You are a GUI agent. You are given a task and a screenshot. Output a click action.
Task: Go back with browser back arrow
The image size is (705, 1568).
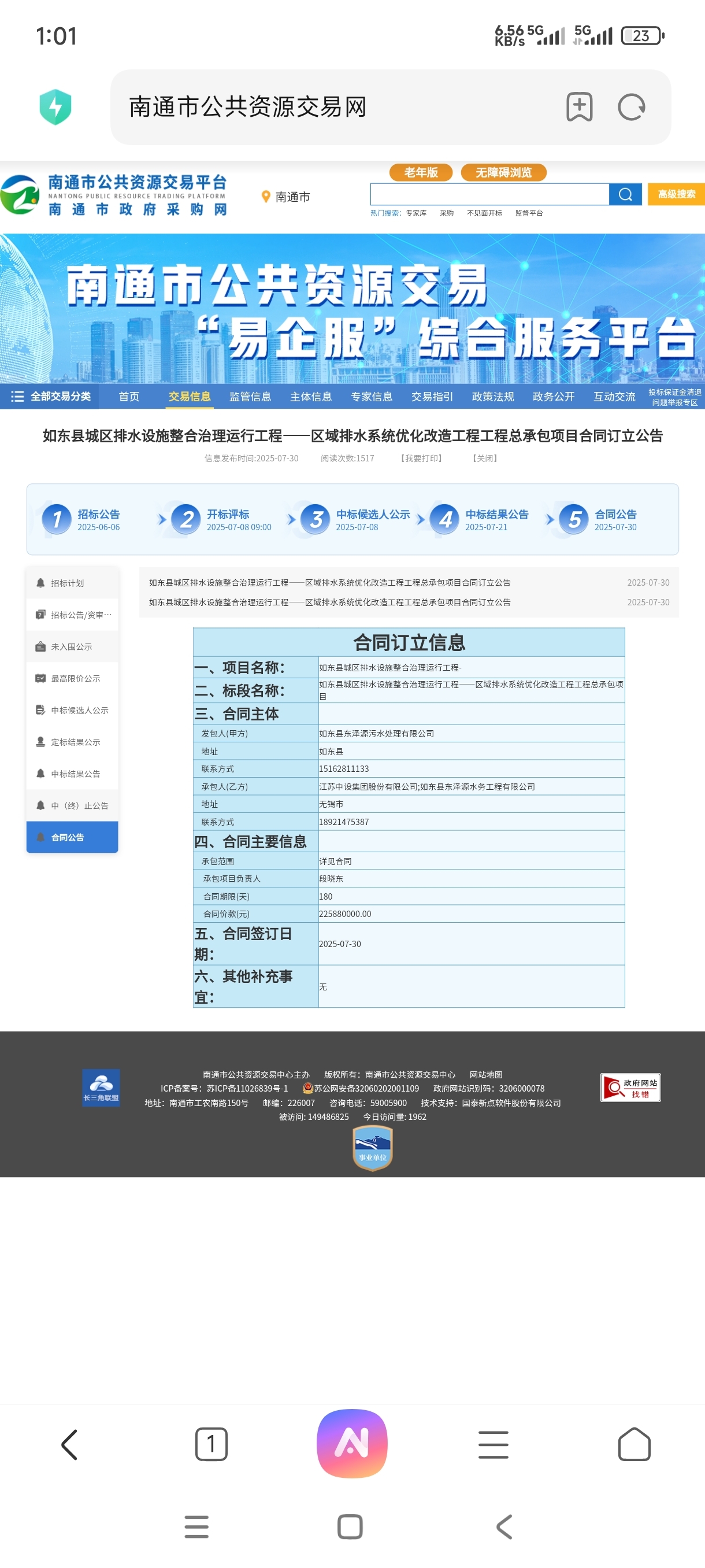[70, 1444]
